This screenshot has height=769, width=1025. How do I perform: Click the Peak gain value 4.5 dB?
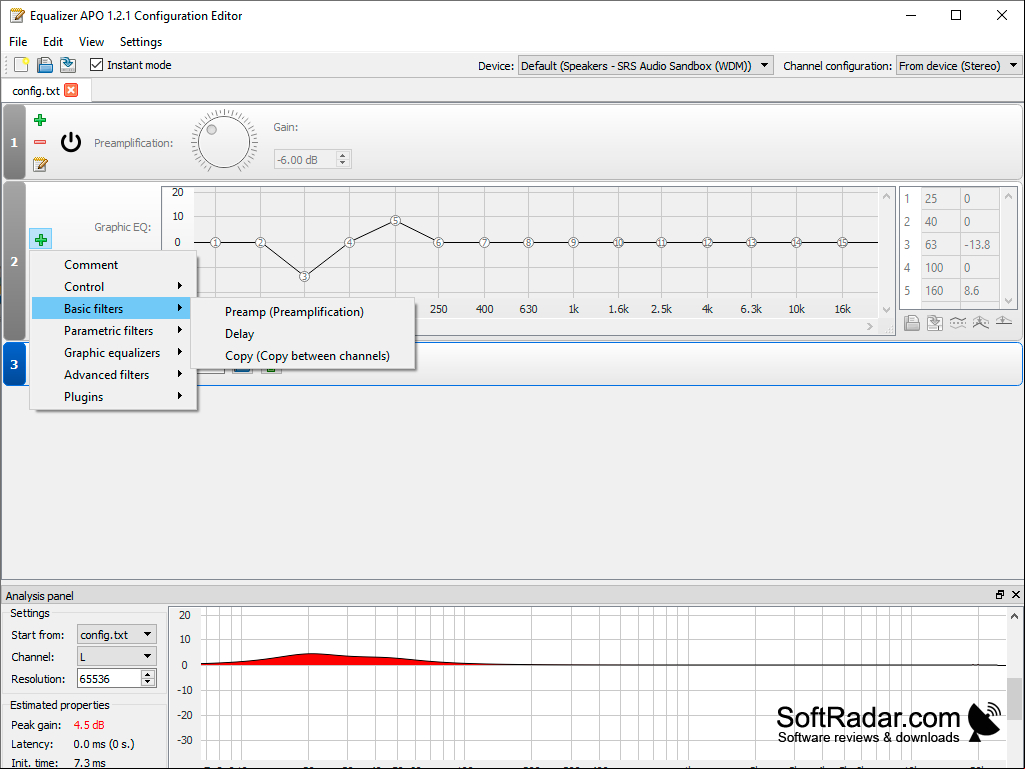(89, 725)
